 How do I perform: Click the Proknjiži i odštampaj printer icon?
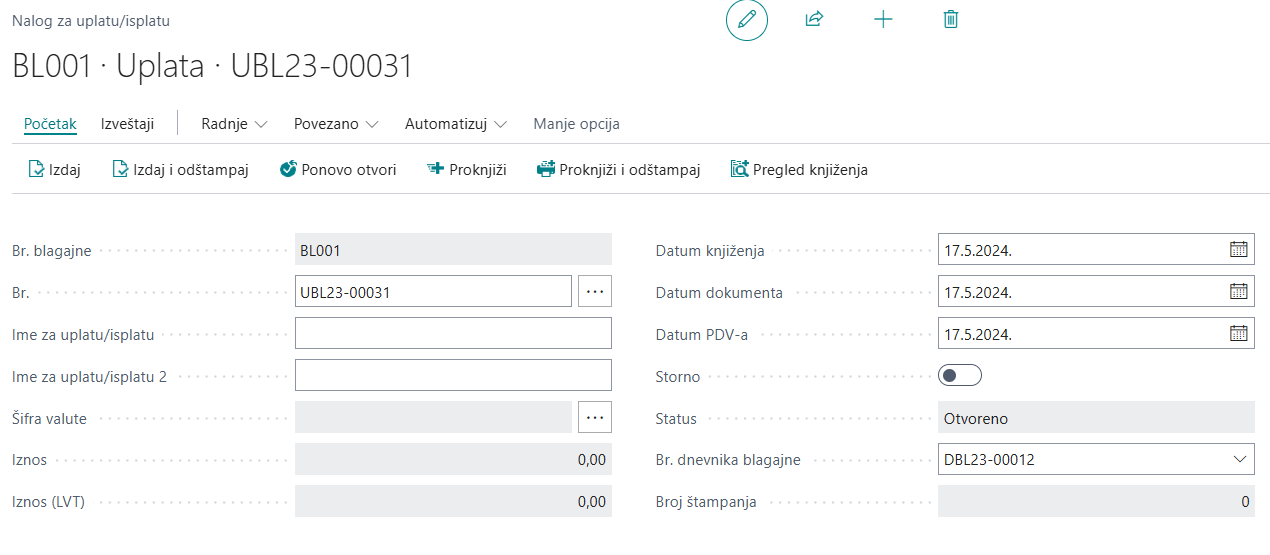click(x=546, y=169)
